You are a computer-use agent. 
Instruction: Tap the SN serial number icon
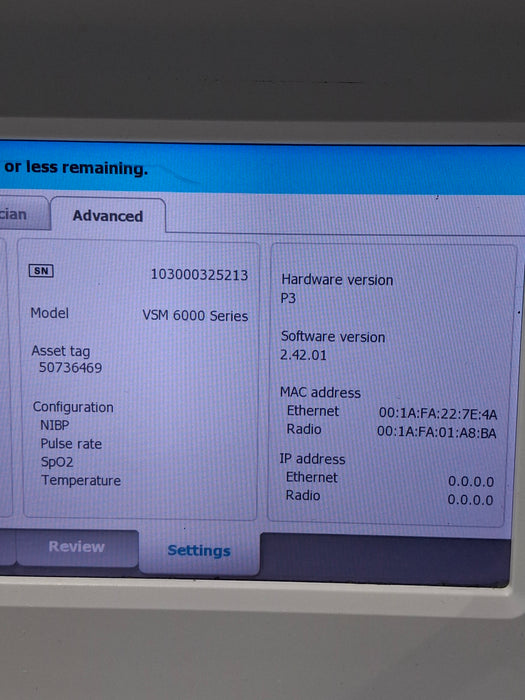coord(41,271)
